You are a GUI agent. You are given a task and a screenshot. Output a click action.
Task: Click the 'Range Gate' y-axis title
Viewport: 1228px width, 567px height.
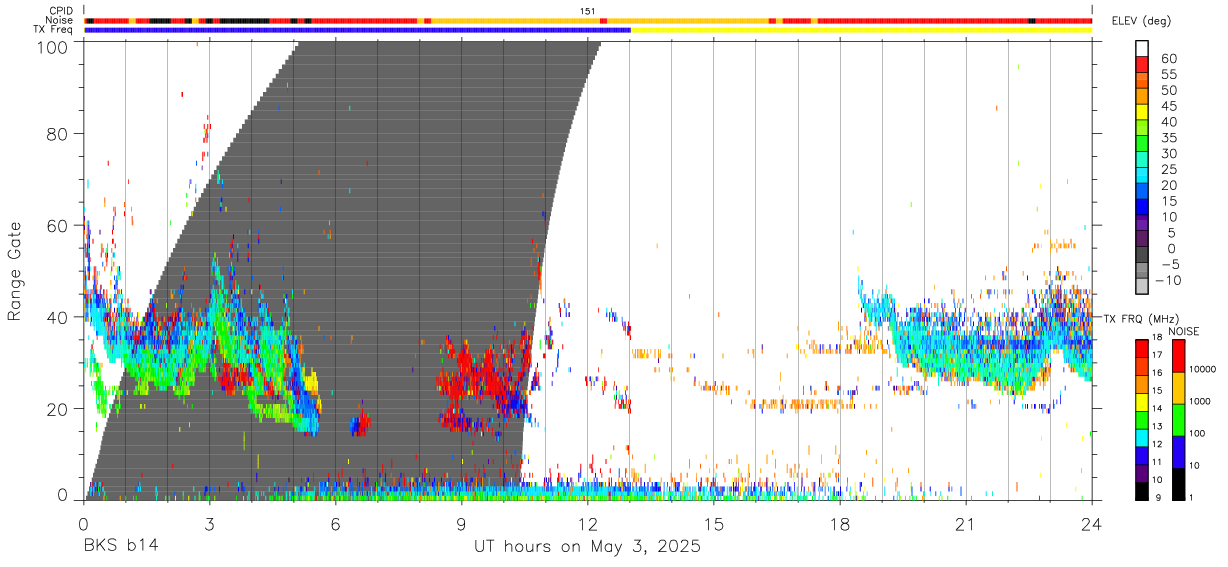15,271
